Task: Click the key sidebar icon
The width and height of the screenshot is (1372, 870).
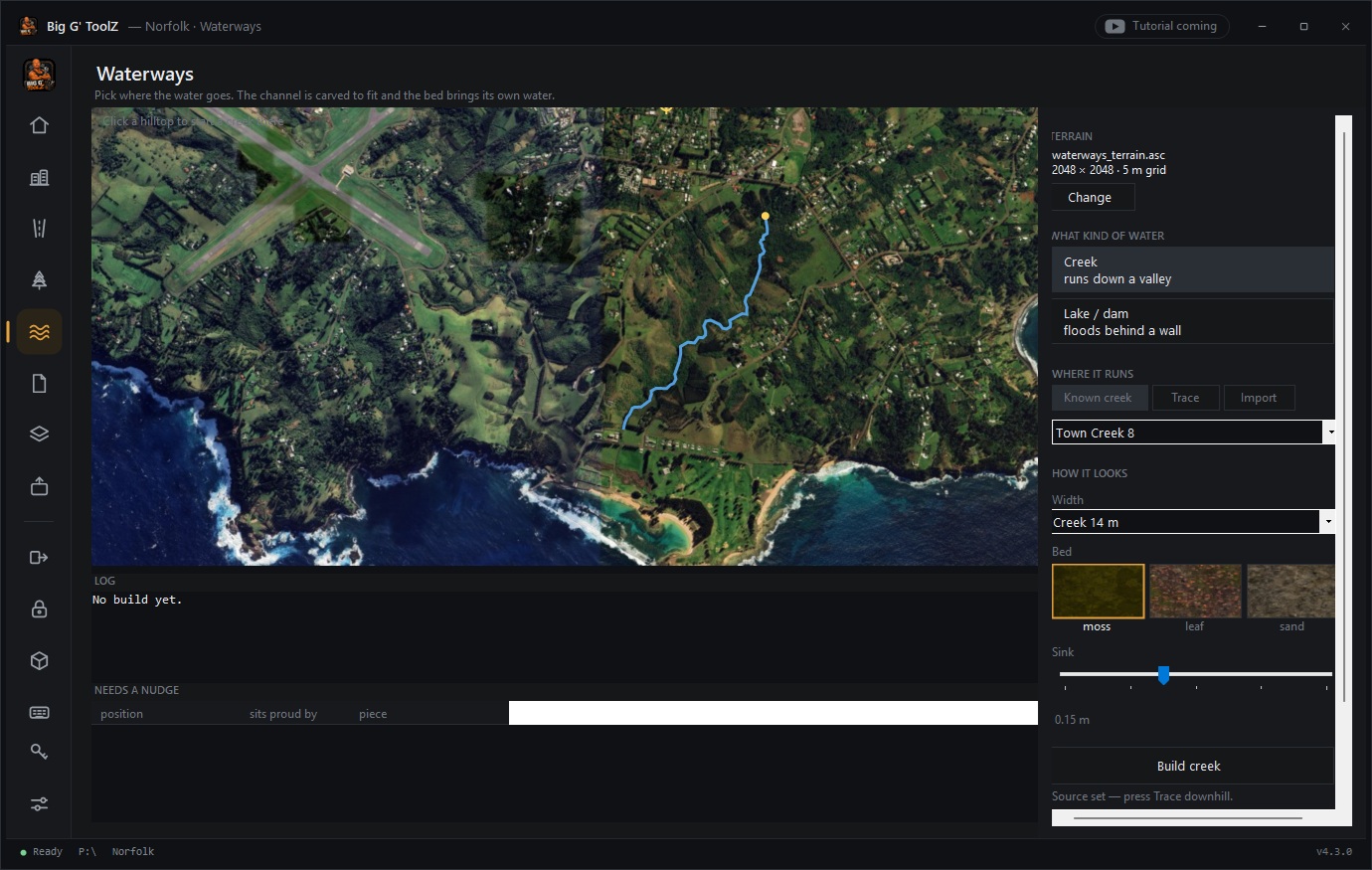Action: [x=39, y=752]
